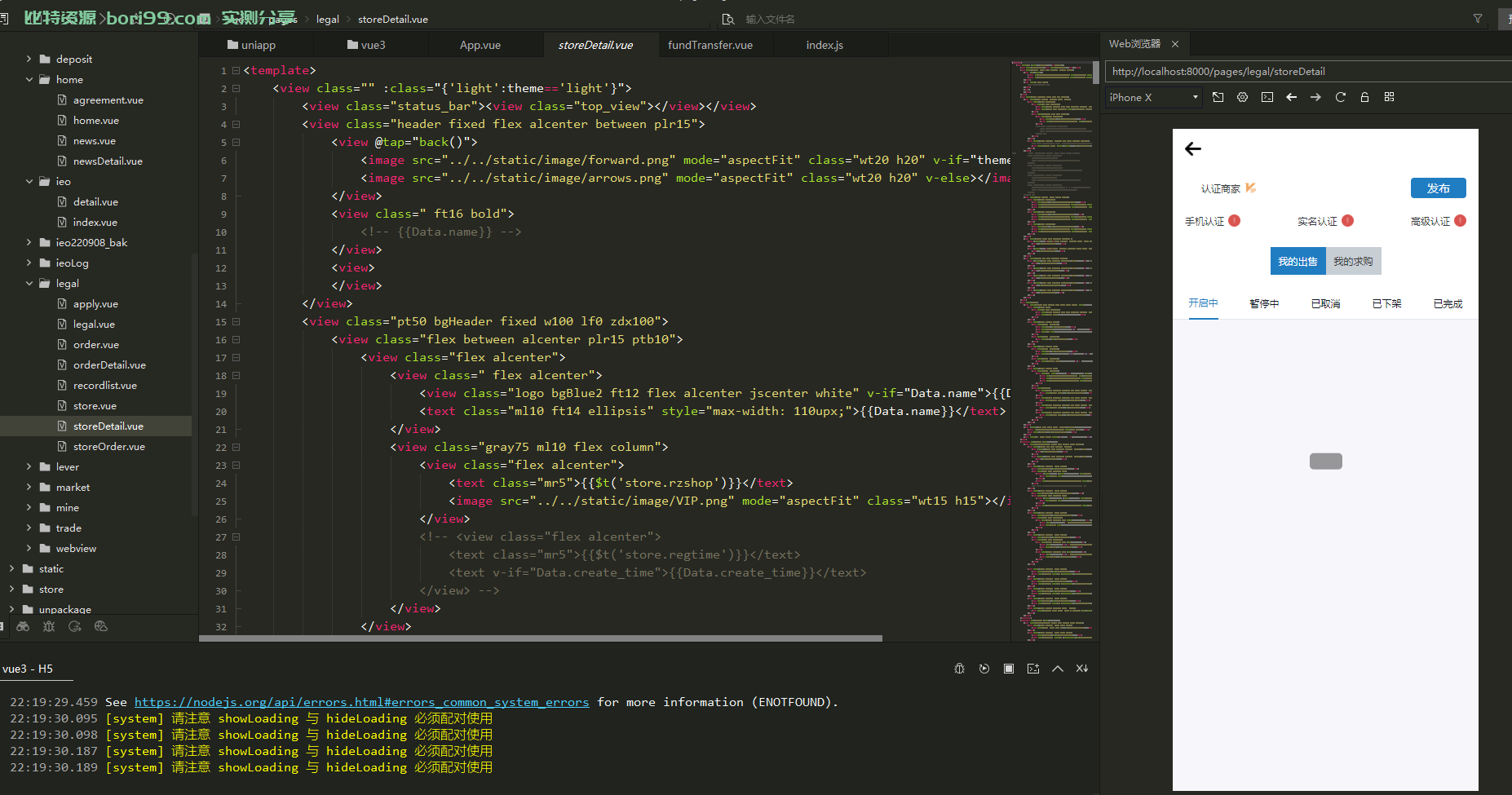Click the unlock icon in browser toolbar
The height and width of the screenshot is (795, 1512).
coord(1364,97)
